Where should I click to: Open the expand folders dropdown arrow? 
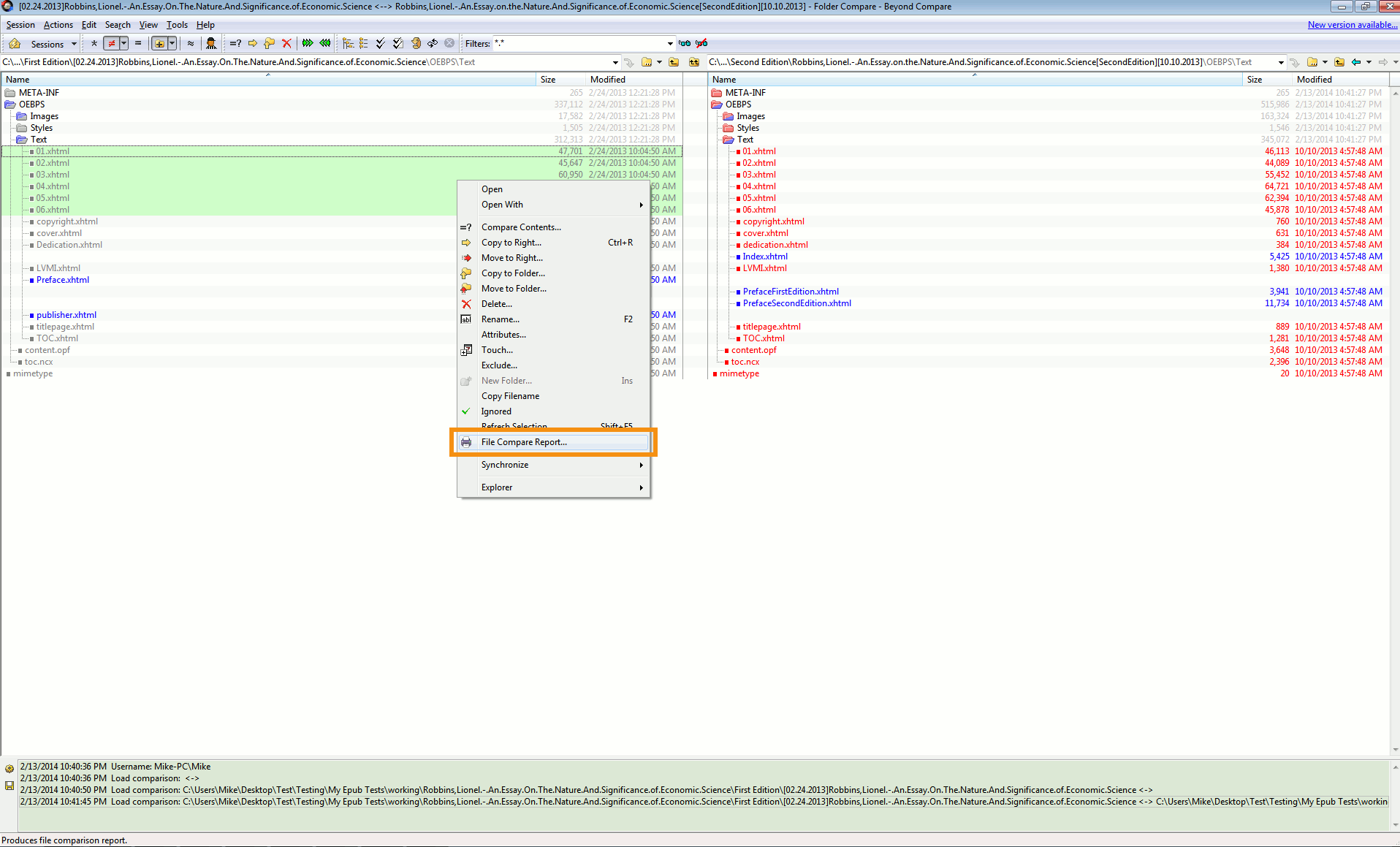tap(172, 44)
